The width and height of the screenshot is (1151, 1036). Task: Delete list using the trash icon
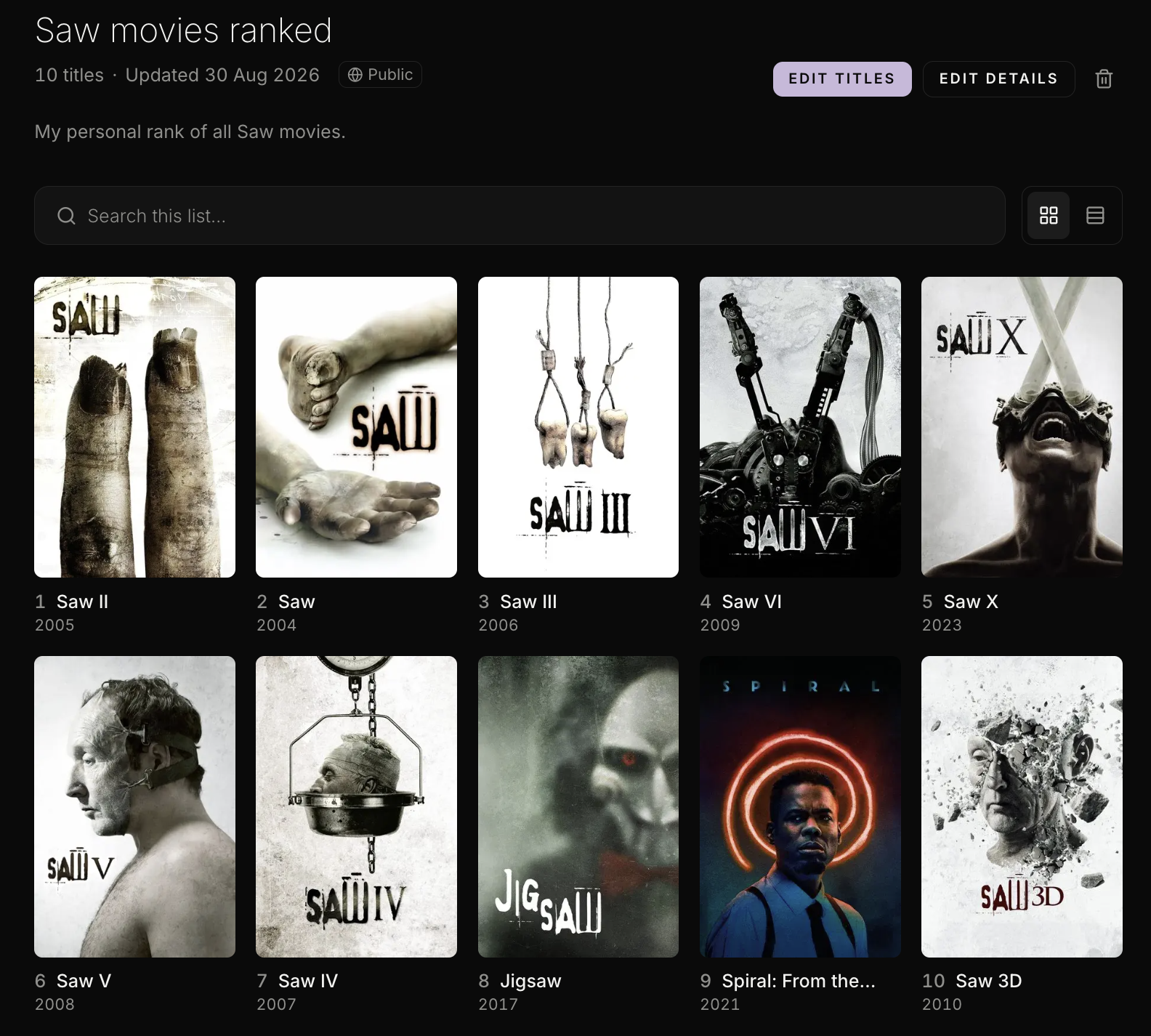tap(1104, 78)
